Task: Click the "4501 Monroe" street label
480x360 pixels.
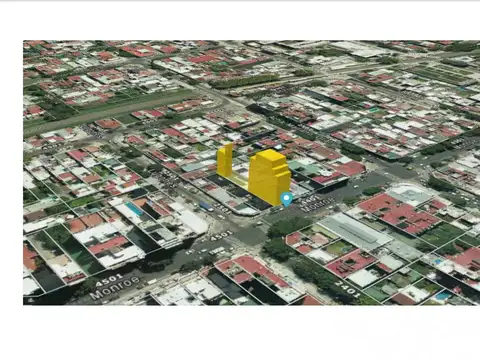Action: [114, 287]
